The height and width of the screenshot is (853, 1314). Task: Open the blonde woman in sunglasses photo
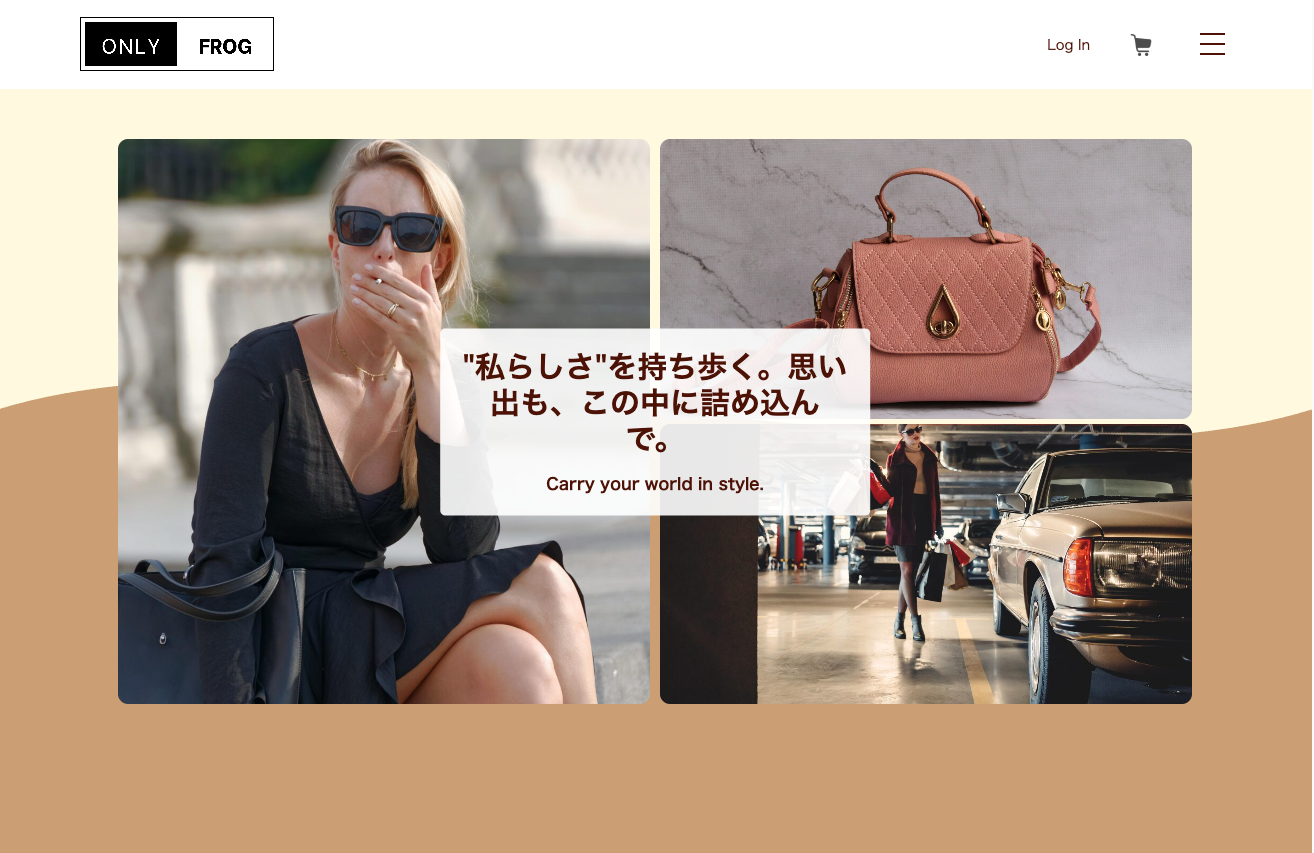pos(384,421)
